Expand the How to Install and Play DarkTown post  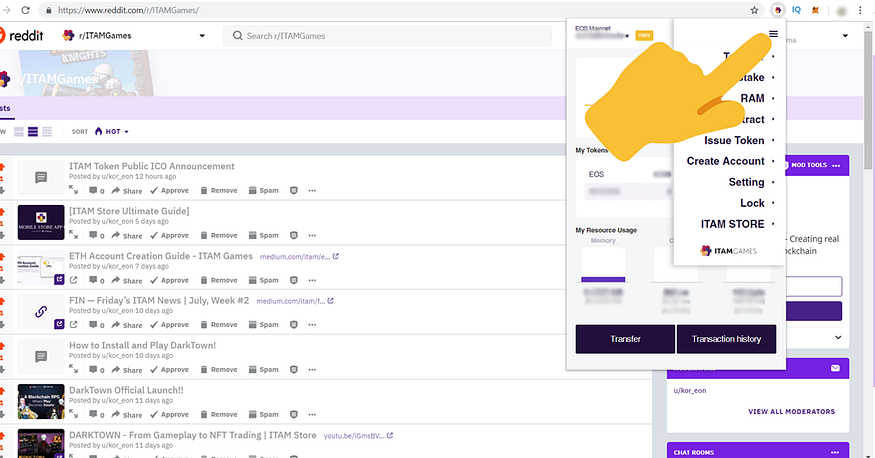tap(74, 369)
